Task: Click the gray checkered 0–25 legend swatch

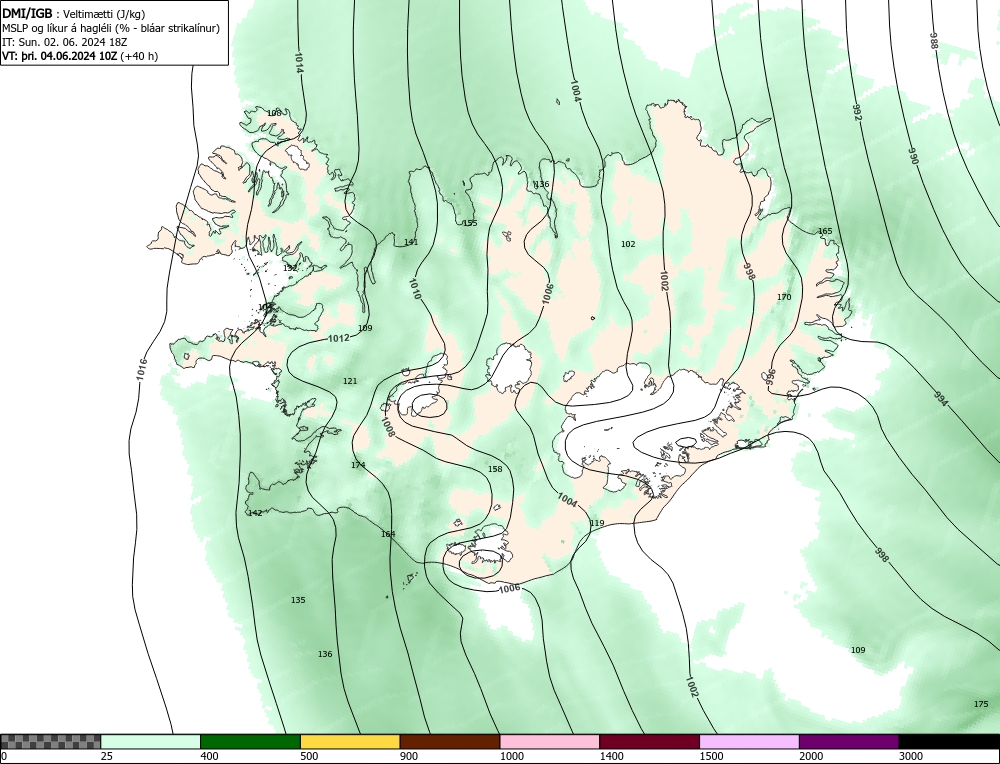Action: pos(50,742)
